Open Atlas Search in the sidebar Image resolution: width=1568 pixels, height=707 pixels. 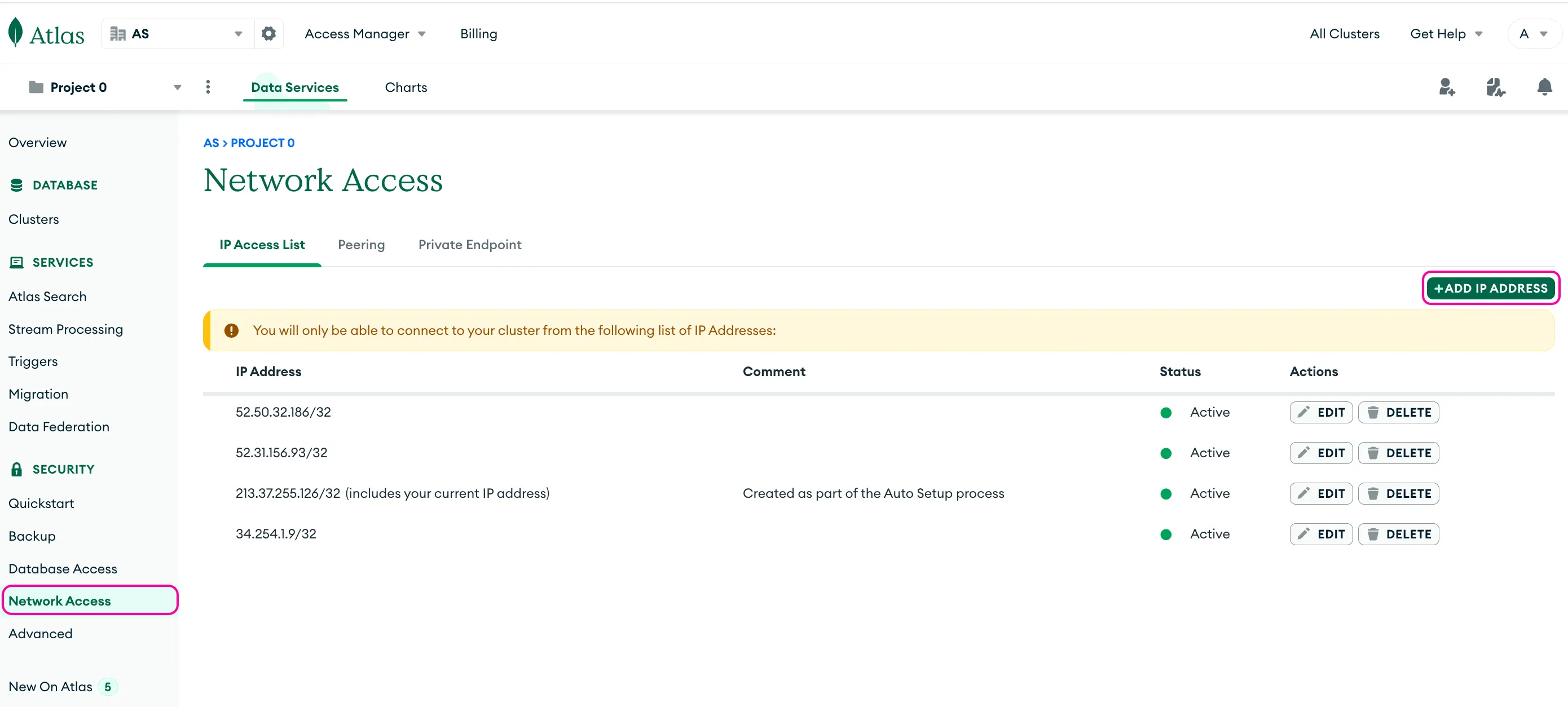pos(47,297)
